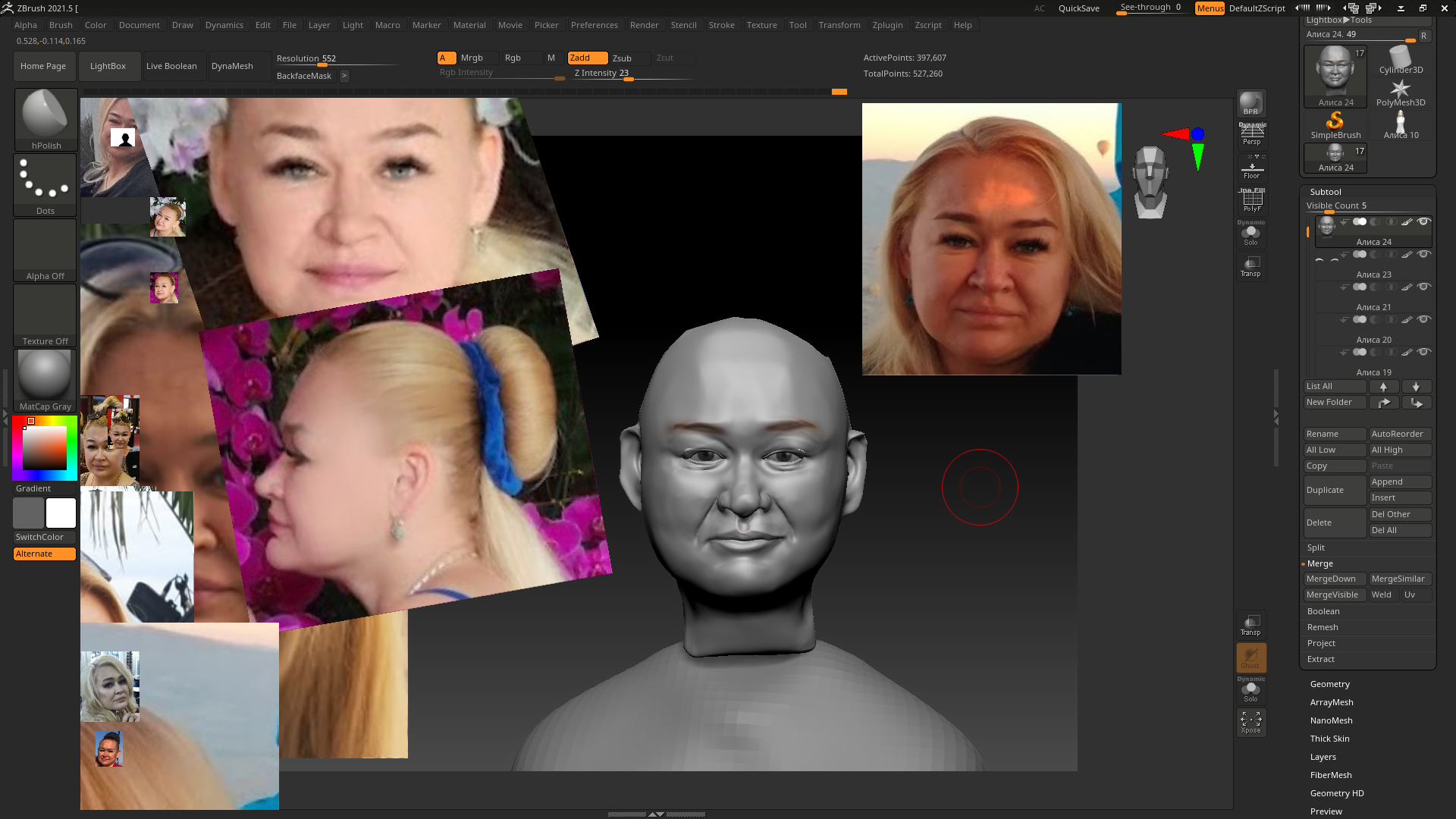
Task: Toggle the eye visibility of Алиса 24
Action: 1423,222
